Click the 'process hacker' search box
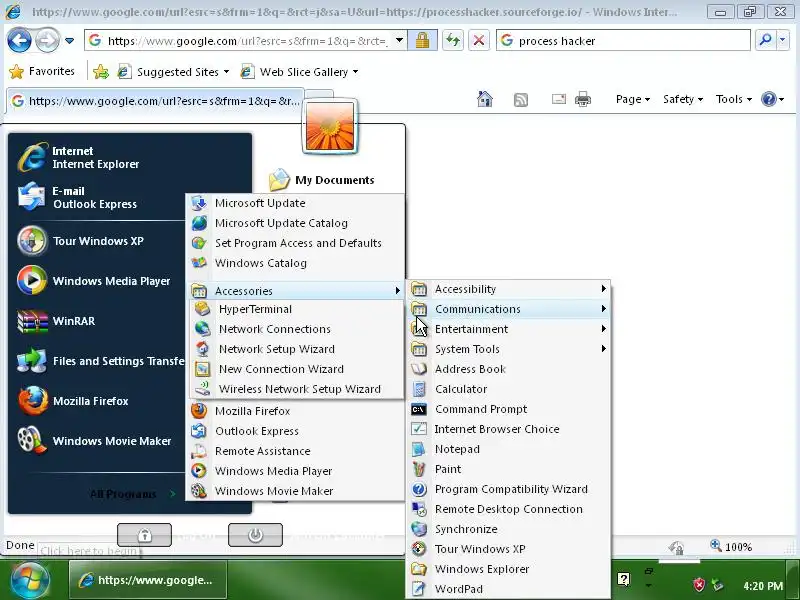Image resolution: width=800 pixels, height=600 pixels. click(623, 41)
